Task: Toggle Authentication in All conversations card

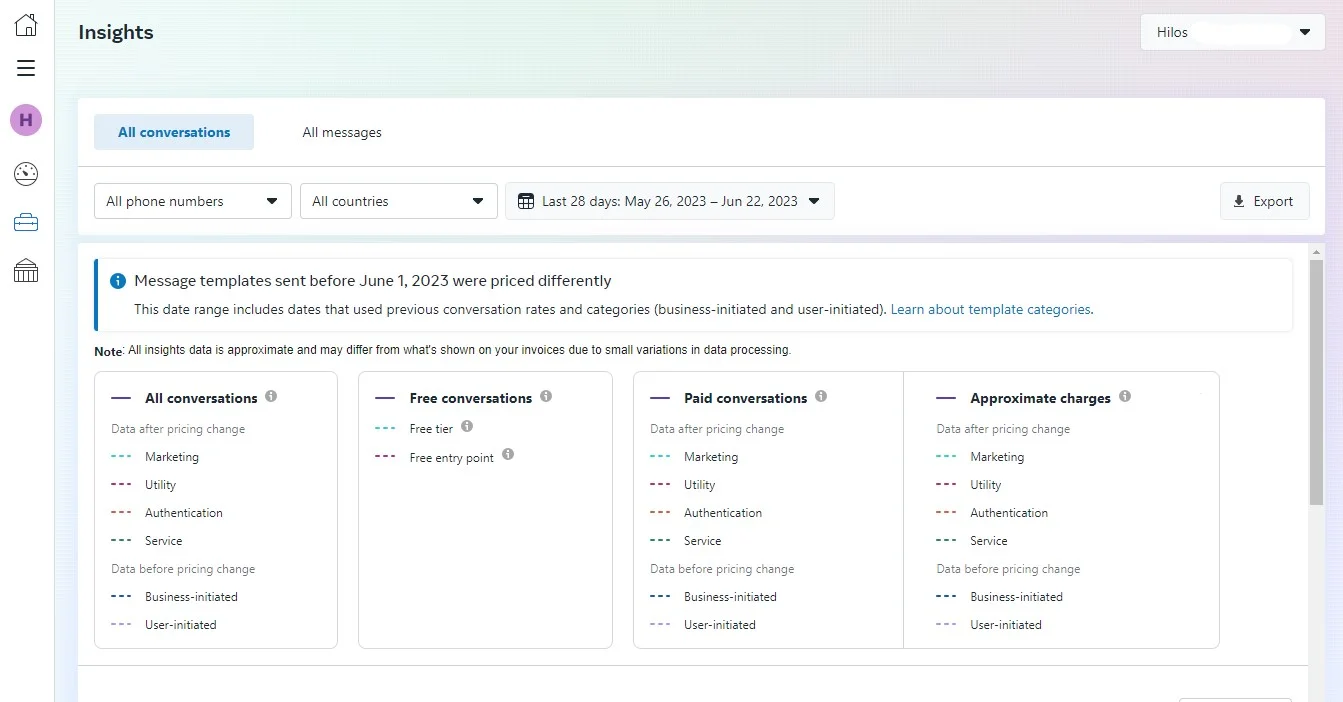Action: click(x=167, y=513)
